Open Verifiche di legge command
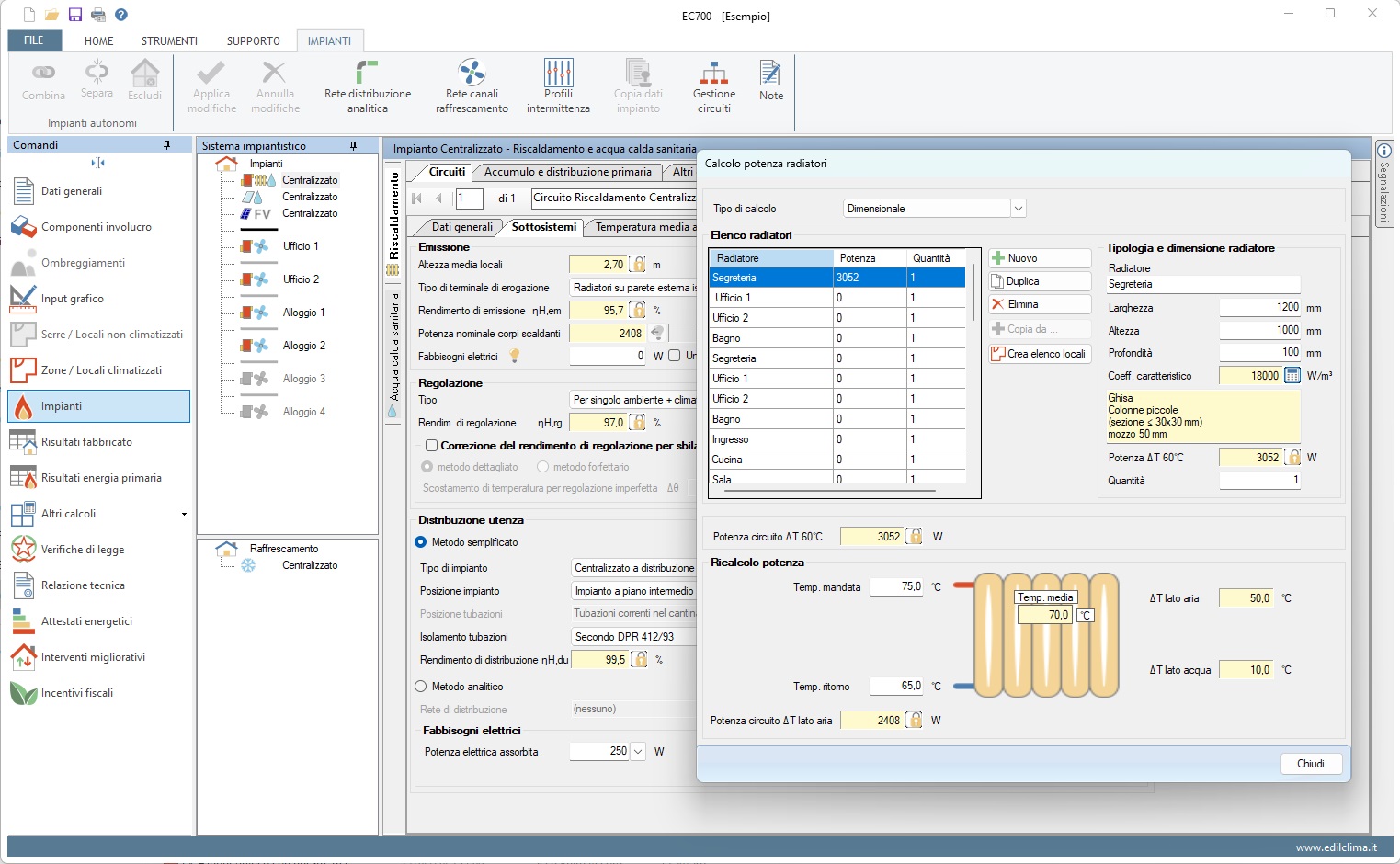The image size is (1400, 864). (x=99, y=550)
